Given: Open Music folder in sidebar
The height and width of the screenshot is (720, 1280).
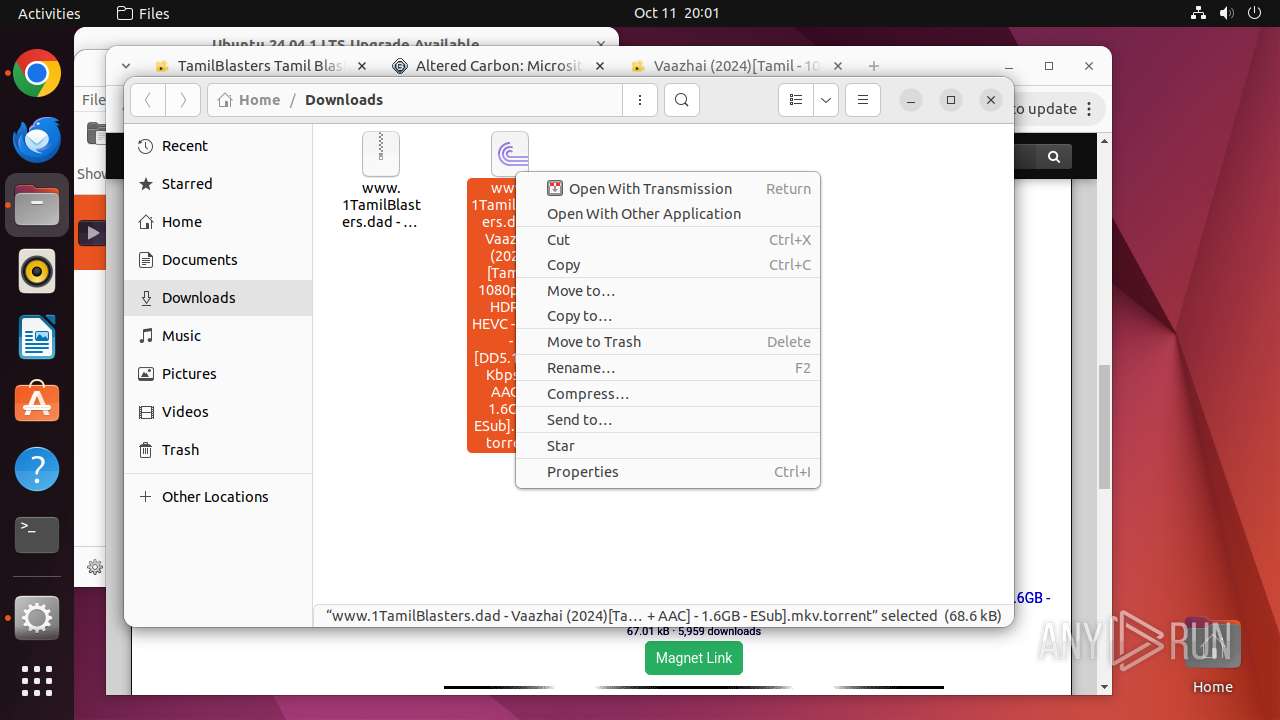Looking at the screenshot, I should (218, 336).
